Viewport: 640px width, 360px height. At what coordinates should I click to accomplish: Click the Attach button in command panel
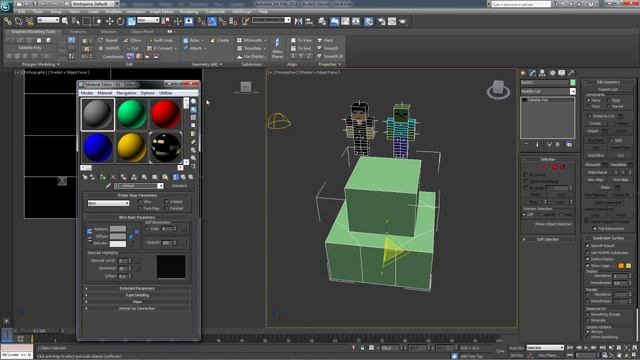[593, 131]
